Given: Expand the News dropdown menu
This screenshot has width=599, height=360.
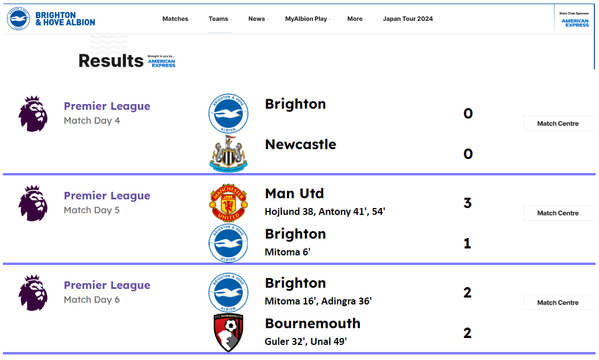Looking at the screenshot, I should [x=258, y=19].
